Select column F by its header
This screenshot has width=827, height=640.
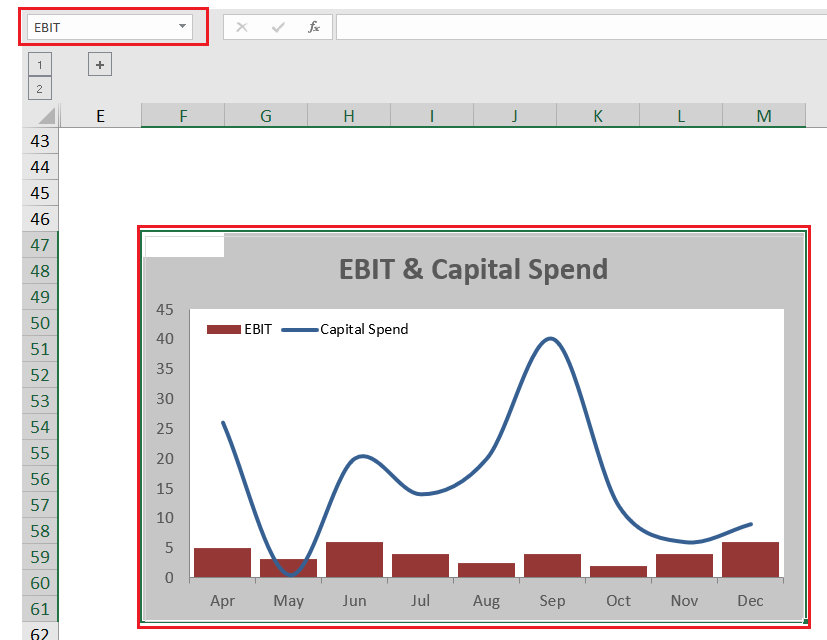(x=183, y=114)
